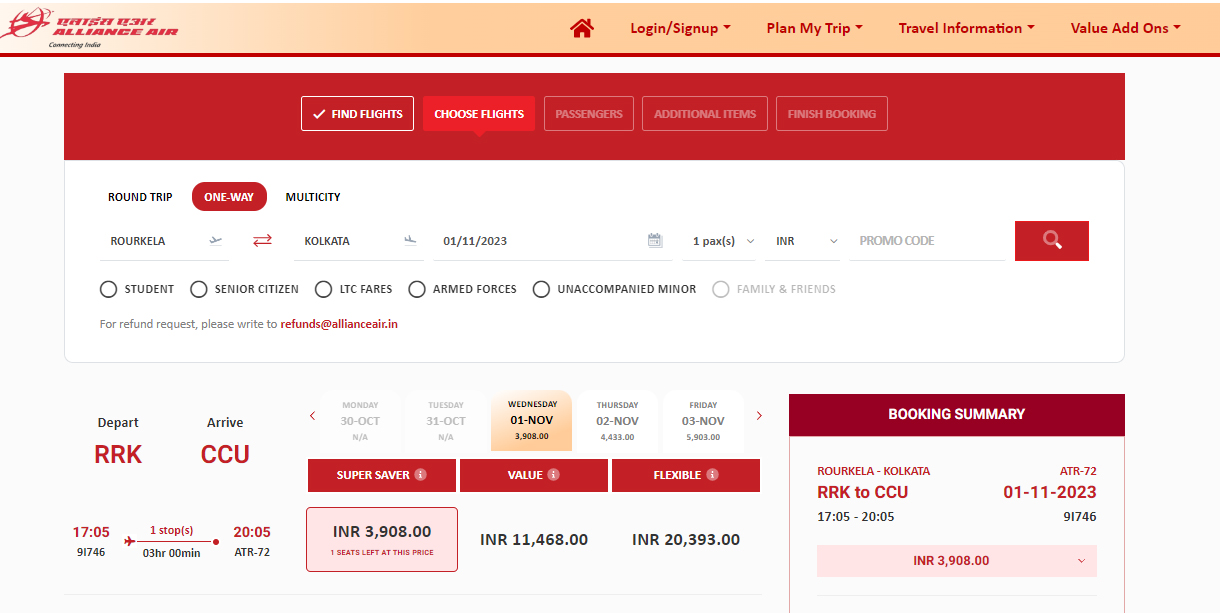Click the search magnifier button
Viewport: 1220px width, 613px height.
point(1051,240)
